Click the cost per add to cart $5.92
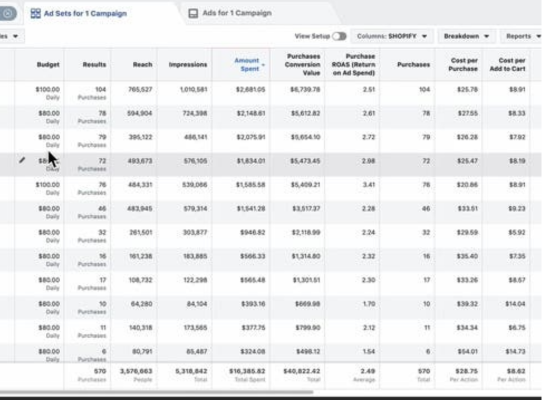542x400 pixels. [517, 233]
